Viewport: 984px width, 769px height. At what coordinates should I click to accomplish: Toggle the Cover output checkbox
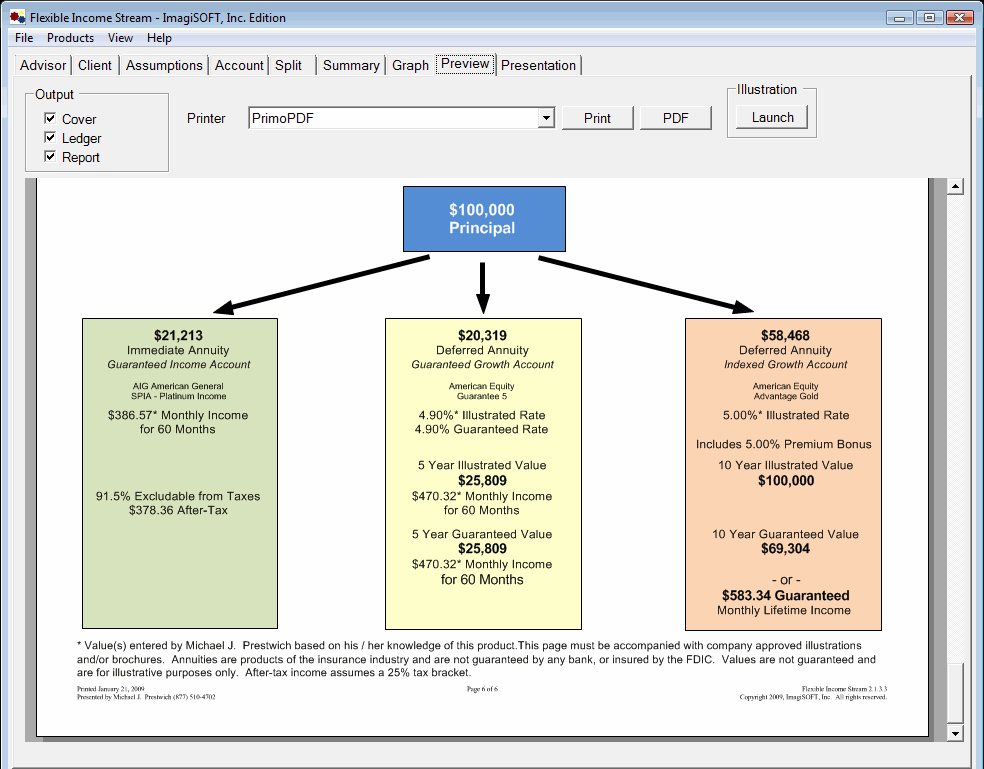click(50, 118)
